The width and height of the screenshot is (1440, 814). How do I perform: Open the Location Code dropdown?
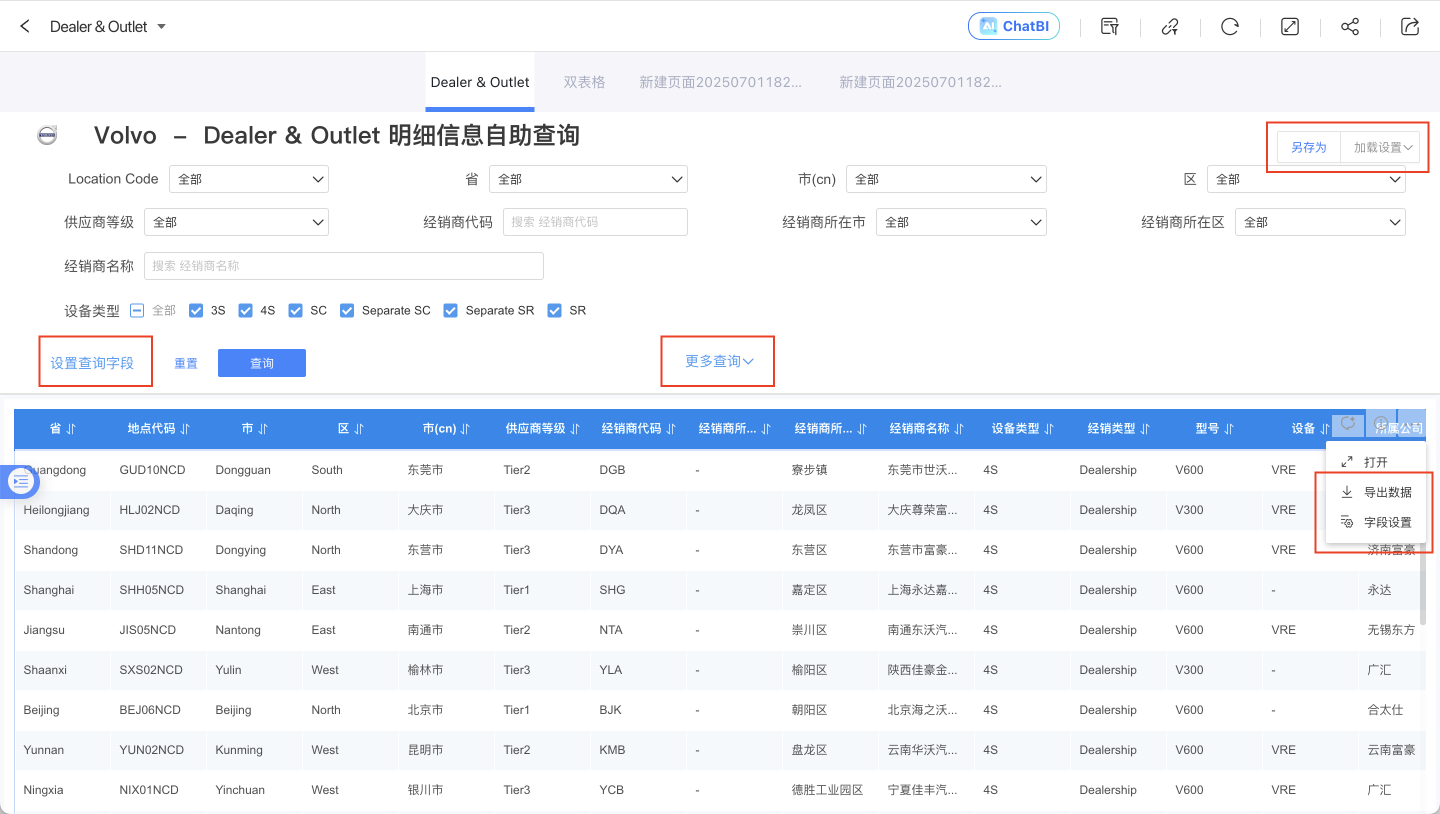point(248,179)
